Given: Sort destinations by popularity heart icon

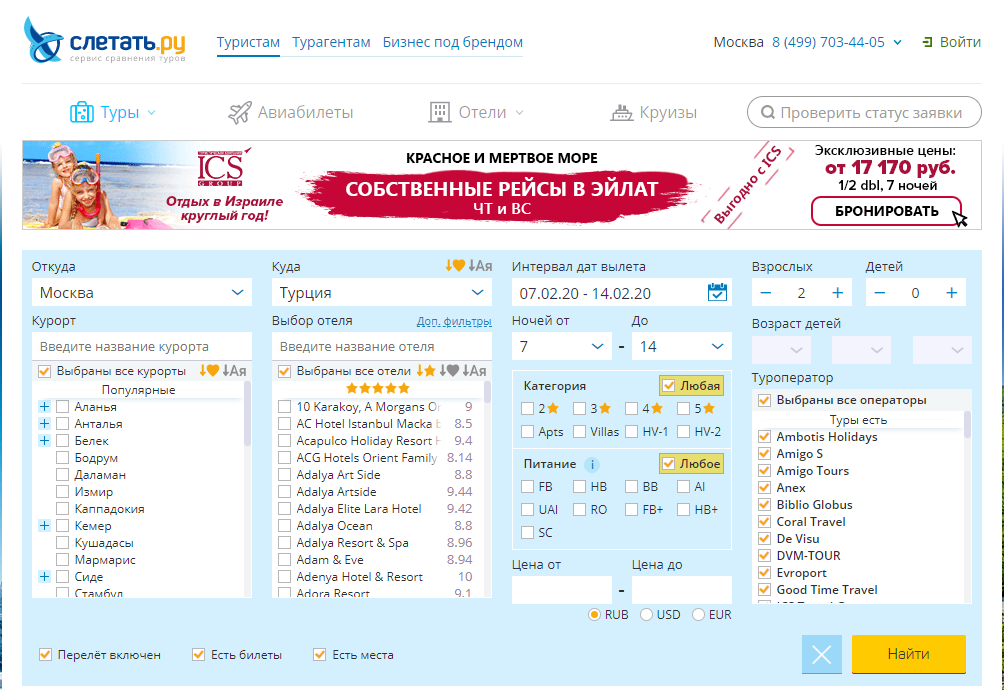Looking at the screenshot, I should [x=455, y=266].
